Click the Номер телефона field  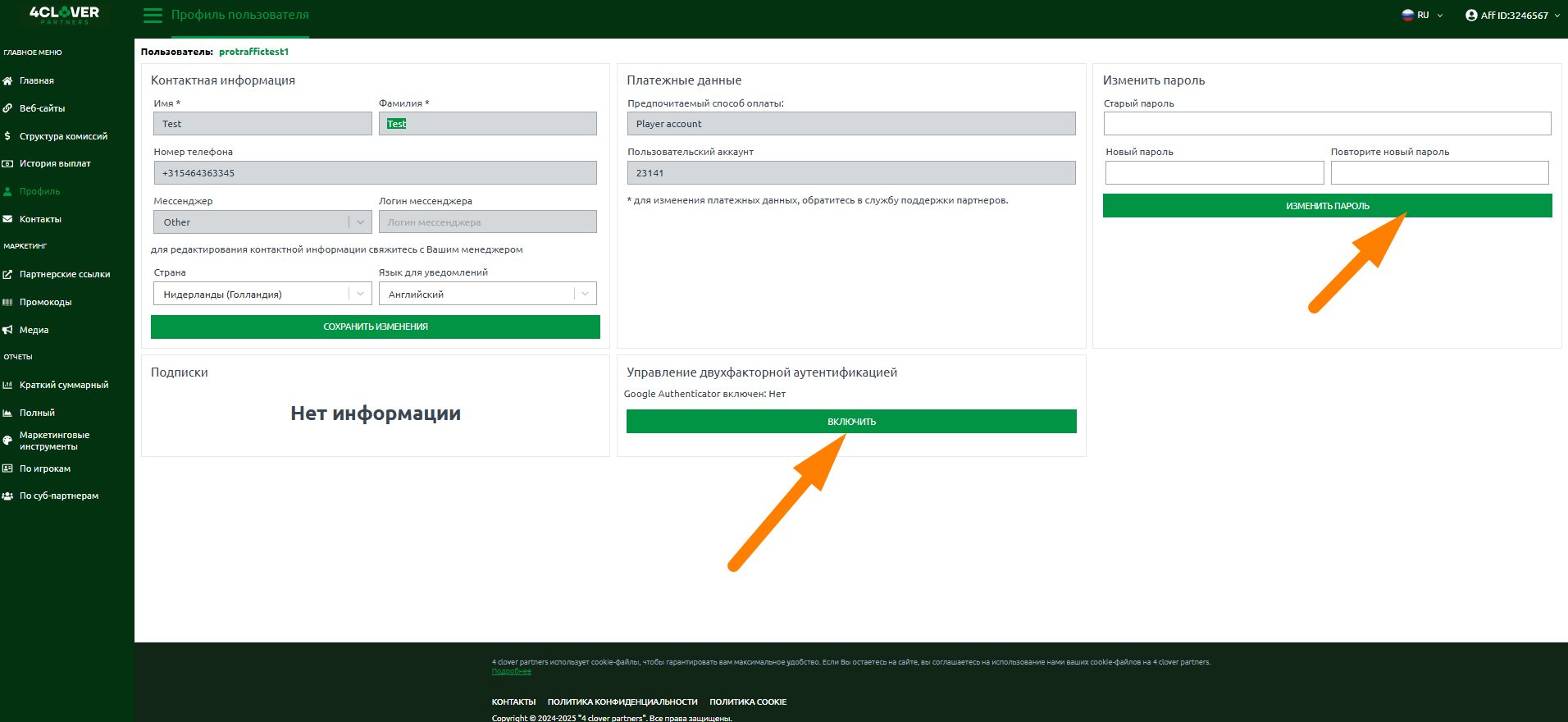click(x=376, y=172)
